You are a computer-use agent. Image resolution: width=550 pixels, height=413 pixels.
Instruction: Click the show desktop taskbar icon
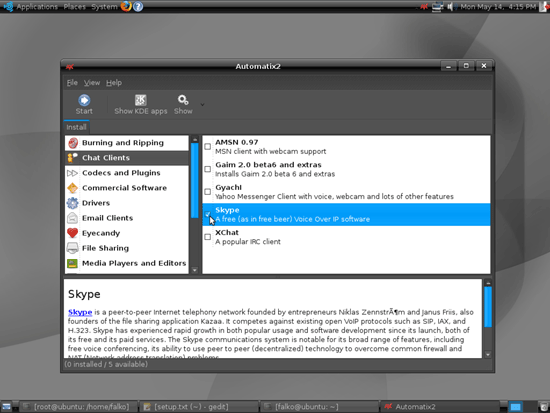6,407
